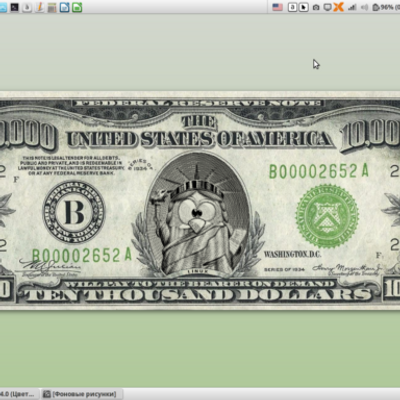Launch LibreOffice Writer from the top panel
This screenshot has width=400, height=400.
tap(64, 7)
